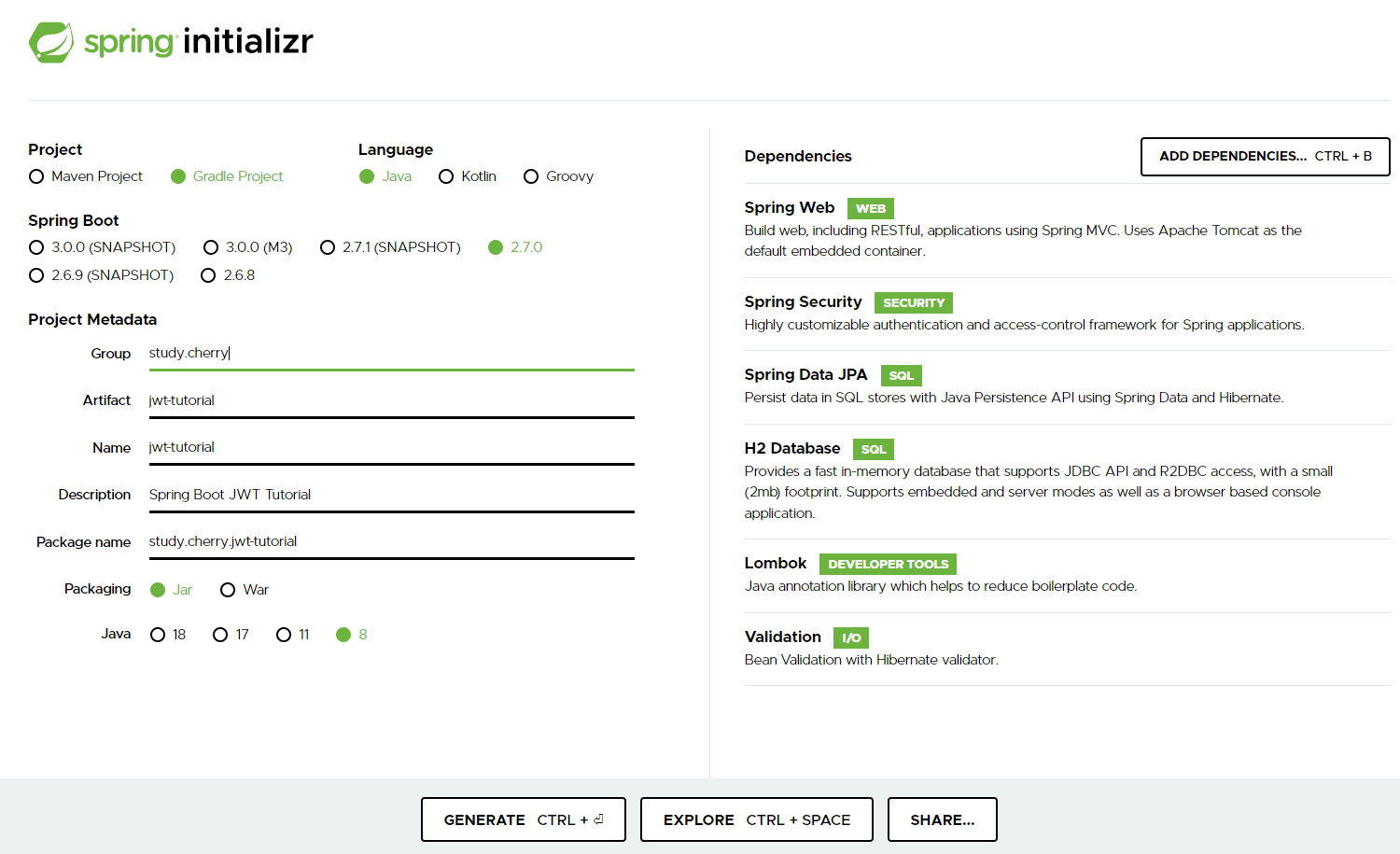Select Spring Boot 3.0.0 (SNAPSHOT)
The width and height of the screenshot is (1400, 854).
point(103,247)
